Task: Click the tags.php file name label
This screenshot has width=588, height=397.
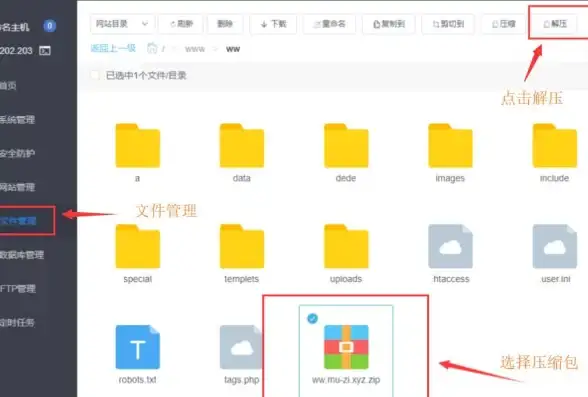Action: tap(242, 380)
